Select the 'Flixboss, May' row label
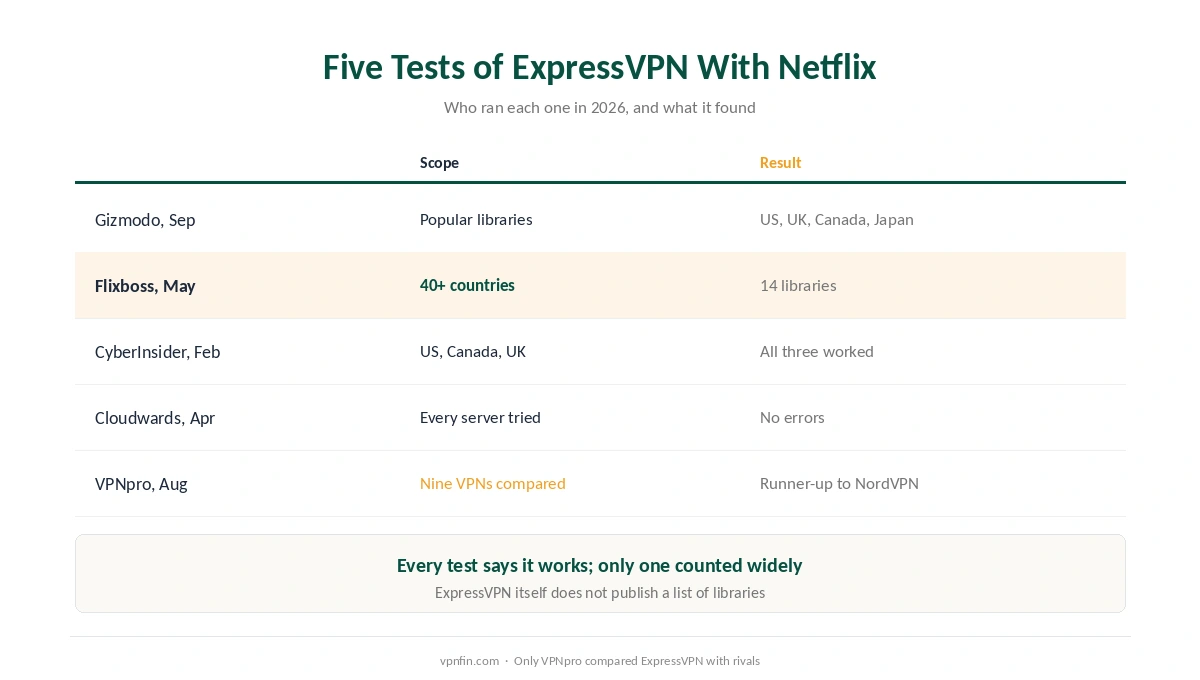Viewport: 1200px width, 680px height. 145,286
